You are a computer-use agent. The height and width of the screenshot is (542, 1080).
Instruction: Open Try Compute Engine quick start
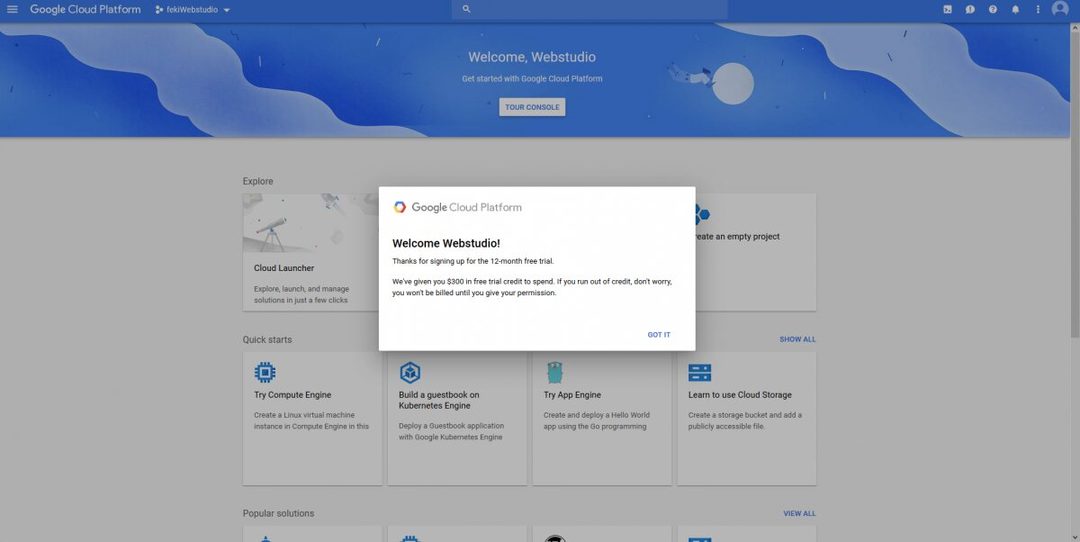[x=312, y=419]
